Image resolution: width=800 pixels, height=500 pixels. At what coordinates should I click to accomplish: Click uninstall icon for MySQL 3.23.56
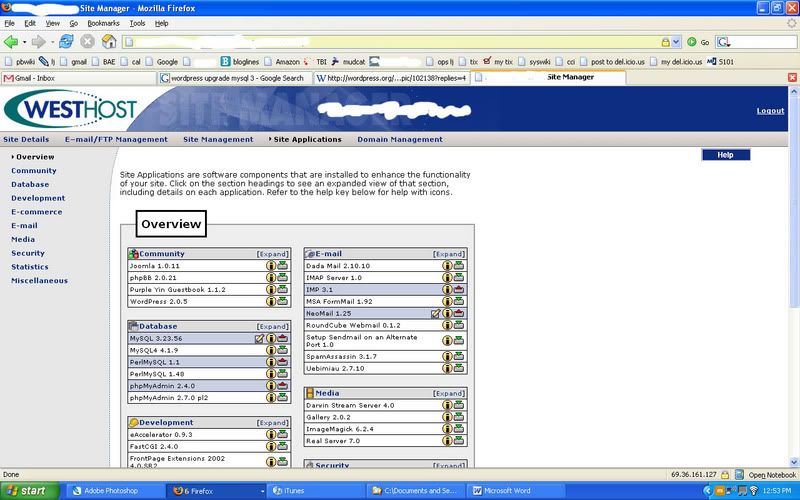(x=283, y=338)
